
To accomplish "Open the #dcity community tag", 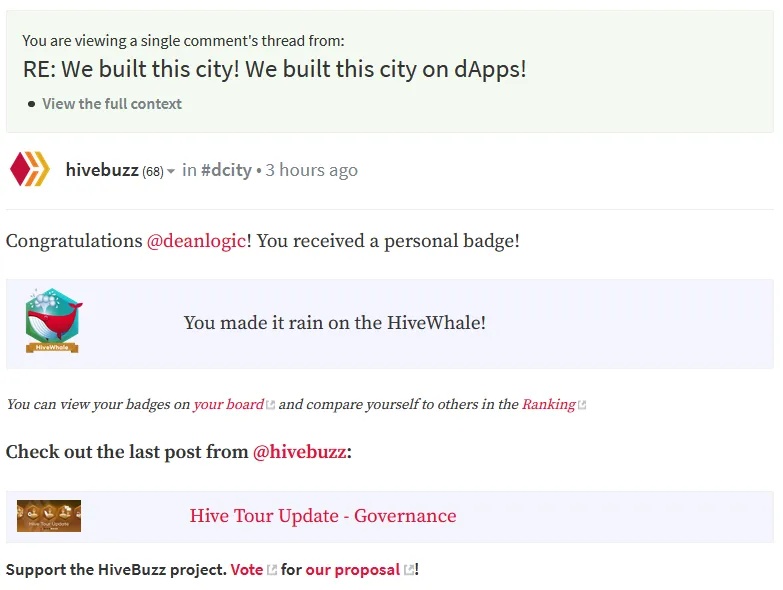I will coord(226,170).
